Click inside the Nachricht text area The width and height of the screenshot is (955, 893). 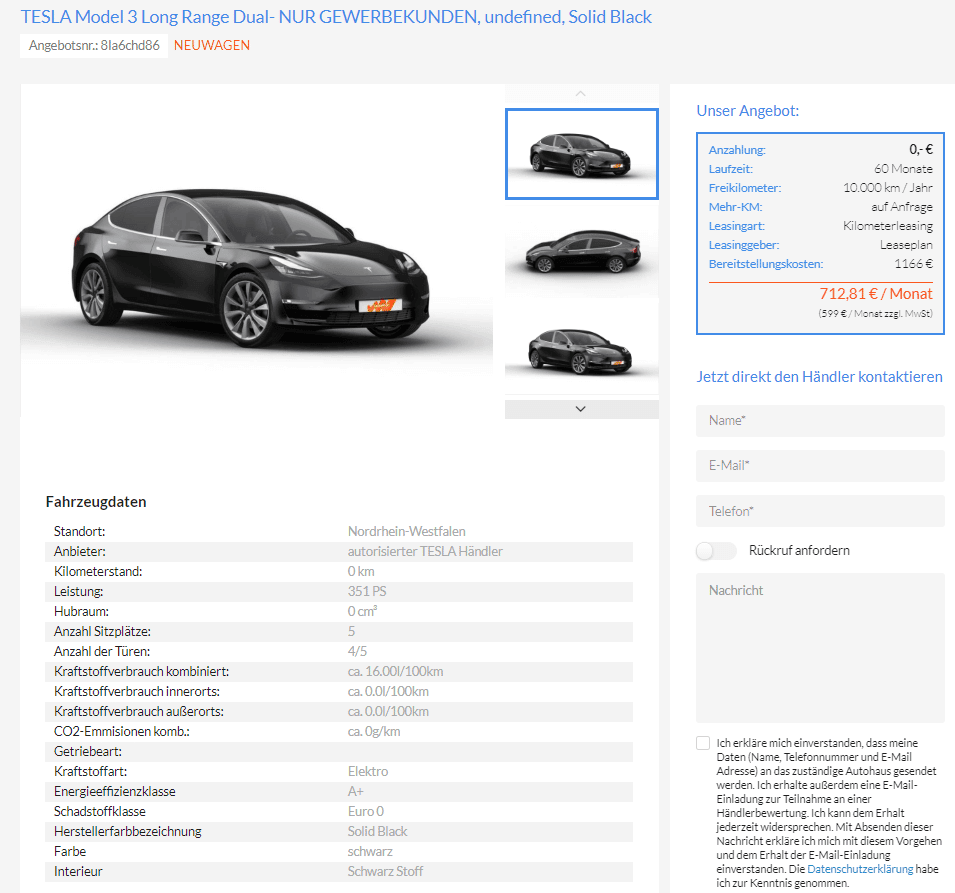pos(820,648)
